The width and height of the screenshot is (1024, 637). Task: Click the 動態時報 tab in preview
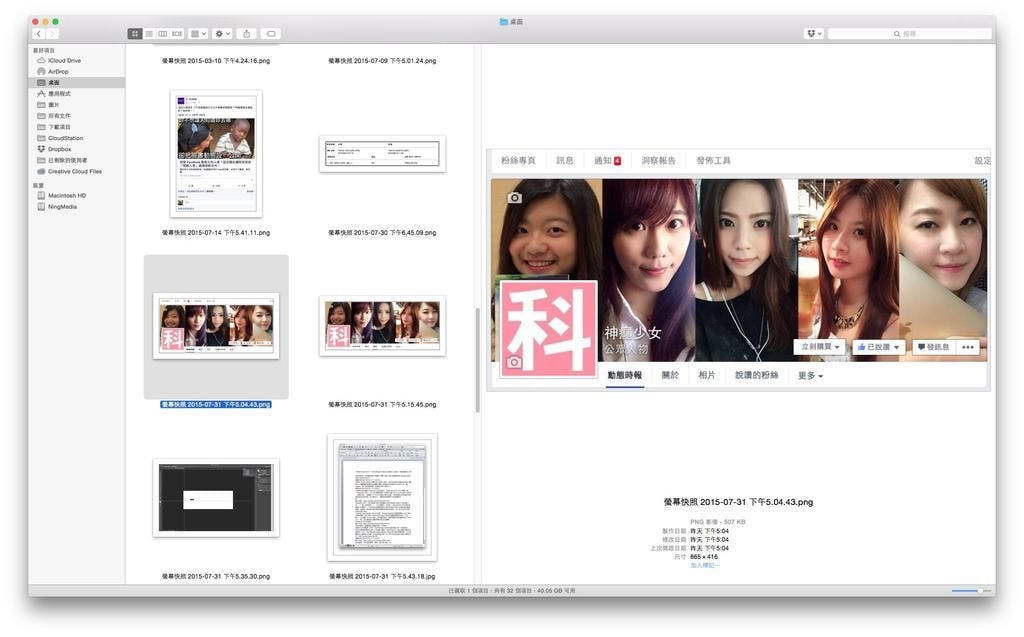[x=624, y=375]
